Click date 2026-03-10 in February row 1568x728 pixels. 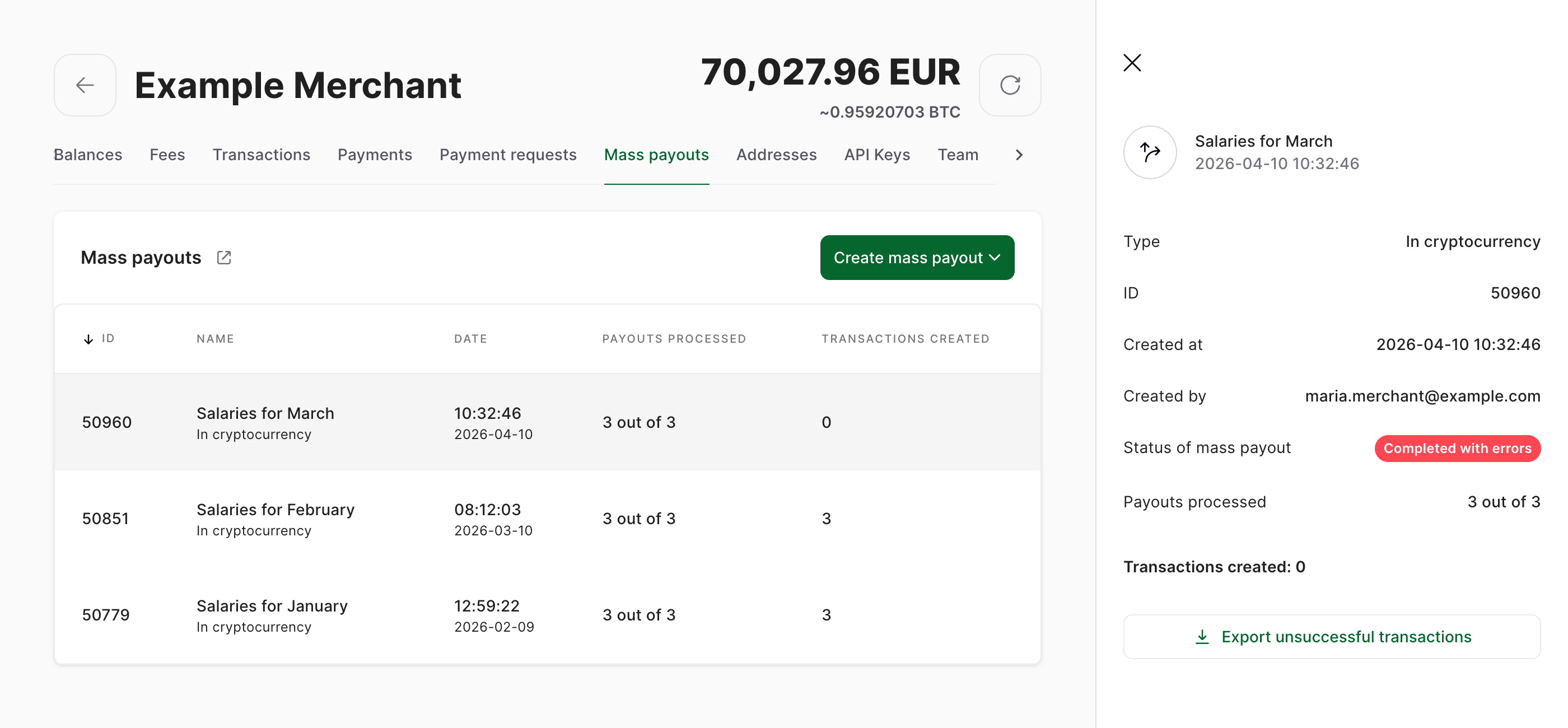point(493,531)
